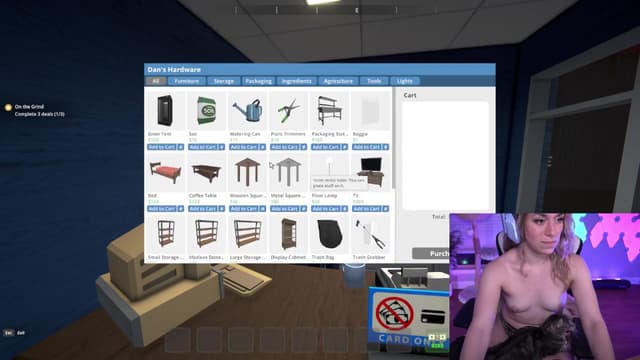640x360 pixels.
Task: Switch to the Furniture tab
Action: click(x=187, y=81)
